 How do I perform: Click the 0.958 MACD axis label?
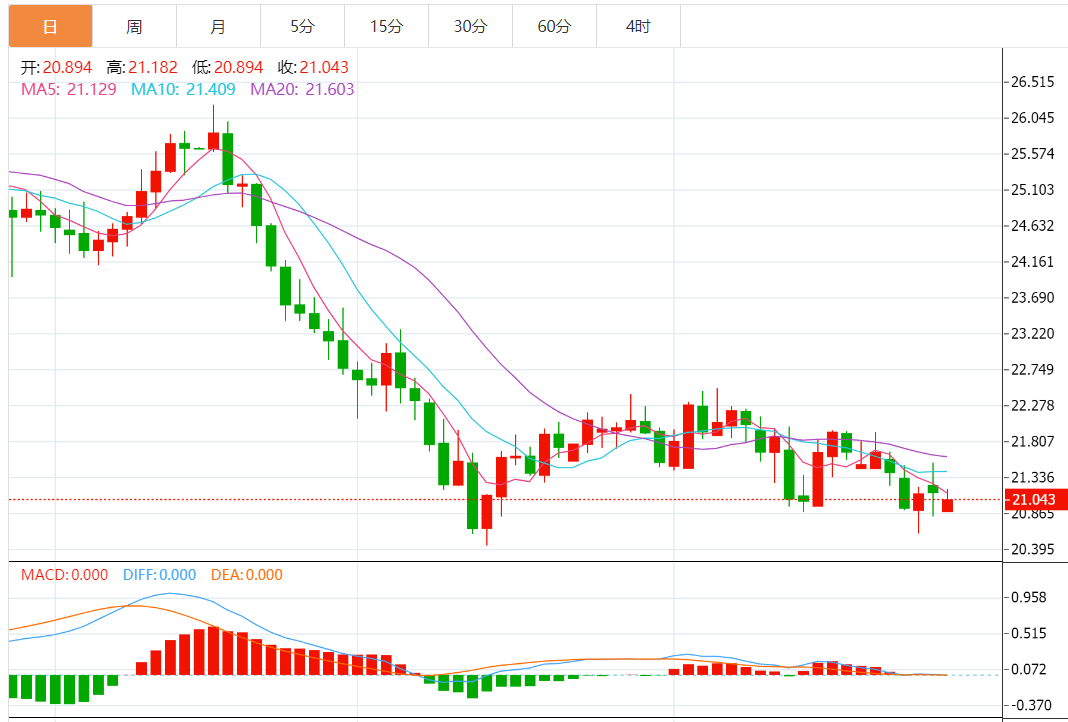point(1028,597)
